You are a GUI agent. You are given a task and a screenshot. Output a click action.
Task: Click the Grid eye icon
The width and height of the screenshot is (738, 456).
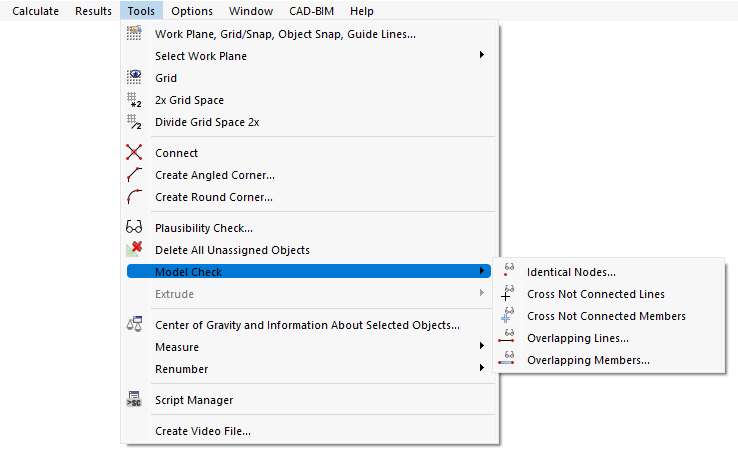[x=134, y=77]
